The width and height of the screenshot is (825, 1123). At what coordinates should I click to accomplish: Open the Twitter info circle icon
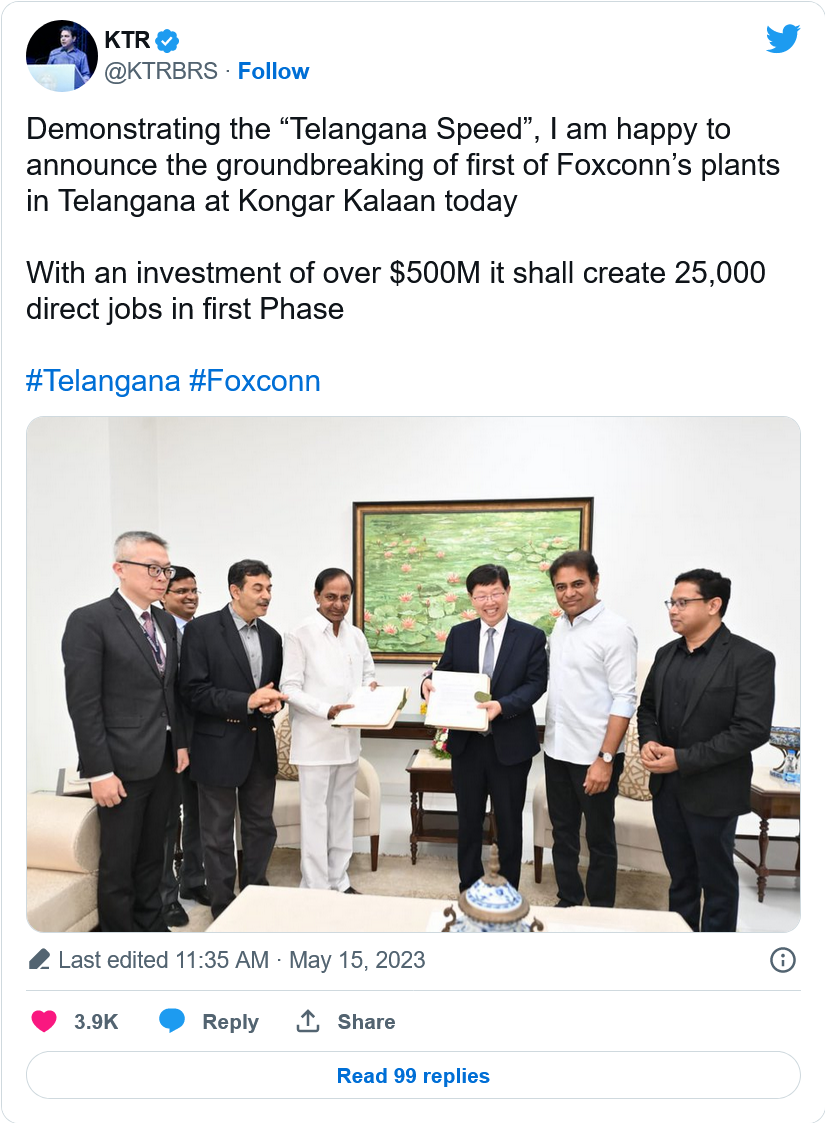coord(782,960)
